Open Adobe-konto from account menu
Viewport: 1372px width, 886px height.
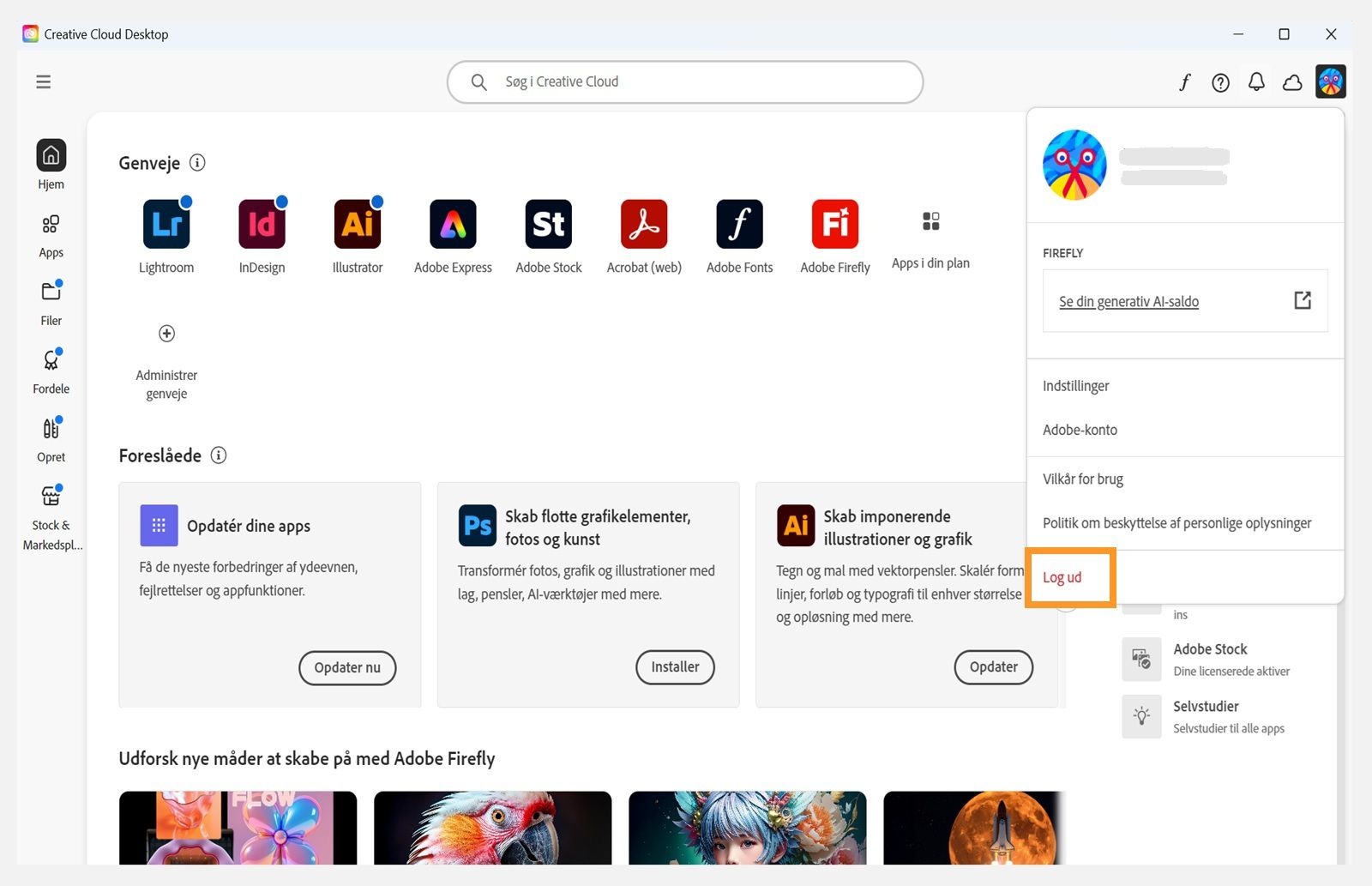pyautogui.click(x=1080, y=430)
